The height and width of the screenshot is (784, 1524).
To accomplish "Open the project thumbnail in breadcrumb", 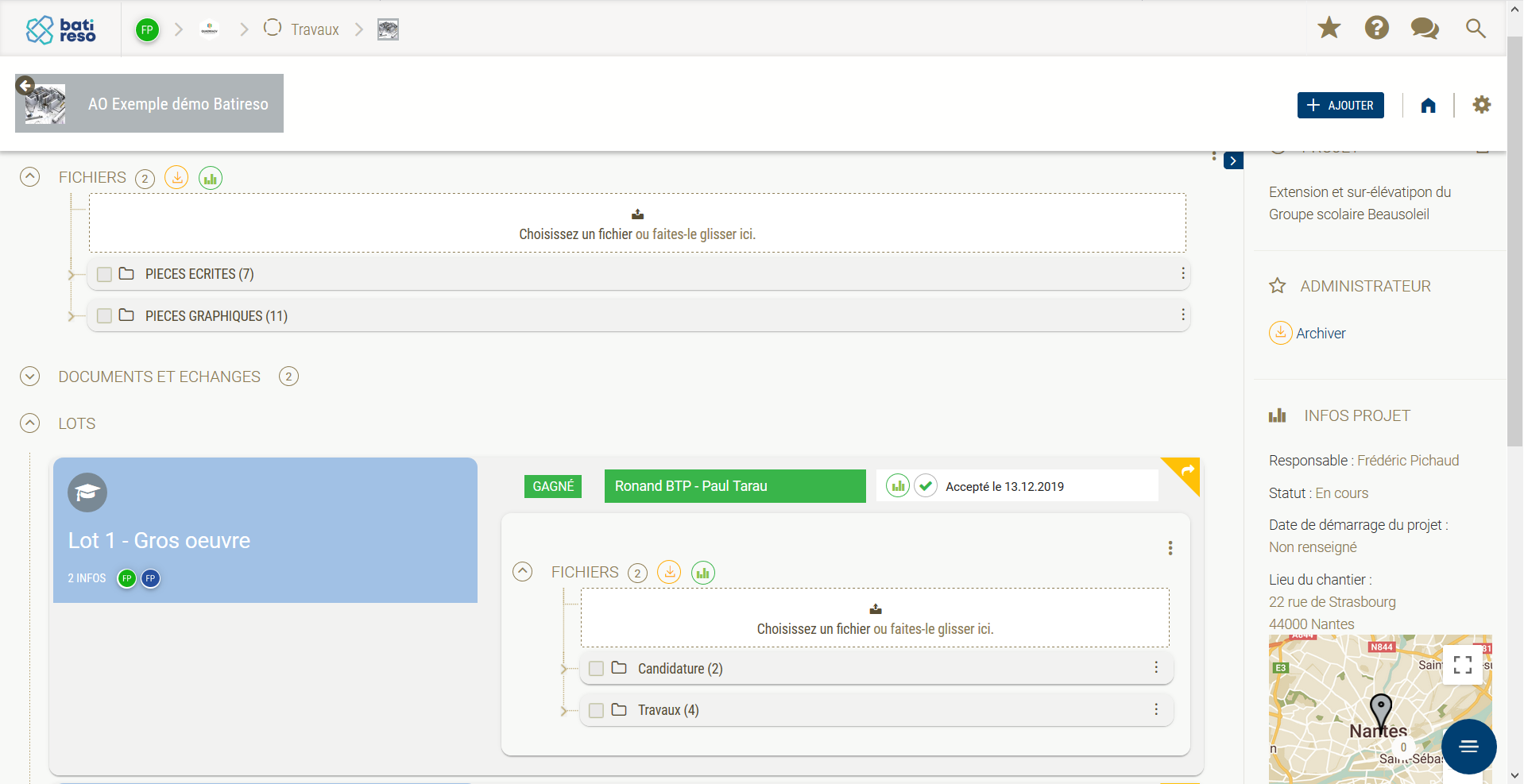I will (388, 29).
